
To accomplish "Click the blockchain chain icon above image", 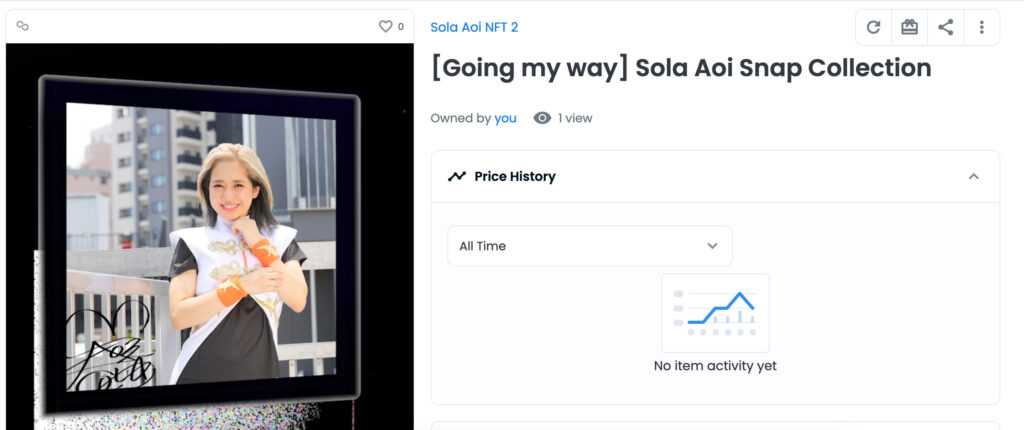I will pyautogui.click(x=22, y=26).
